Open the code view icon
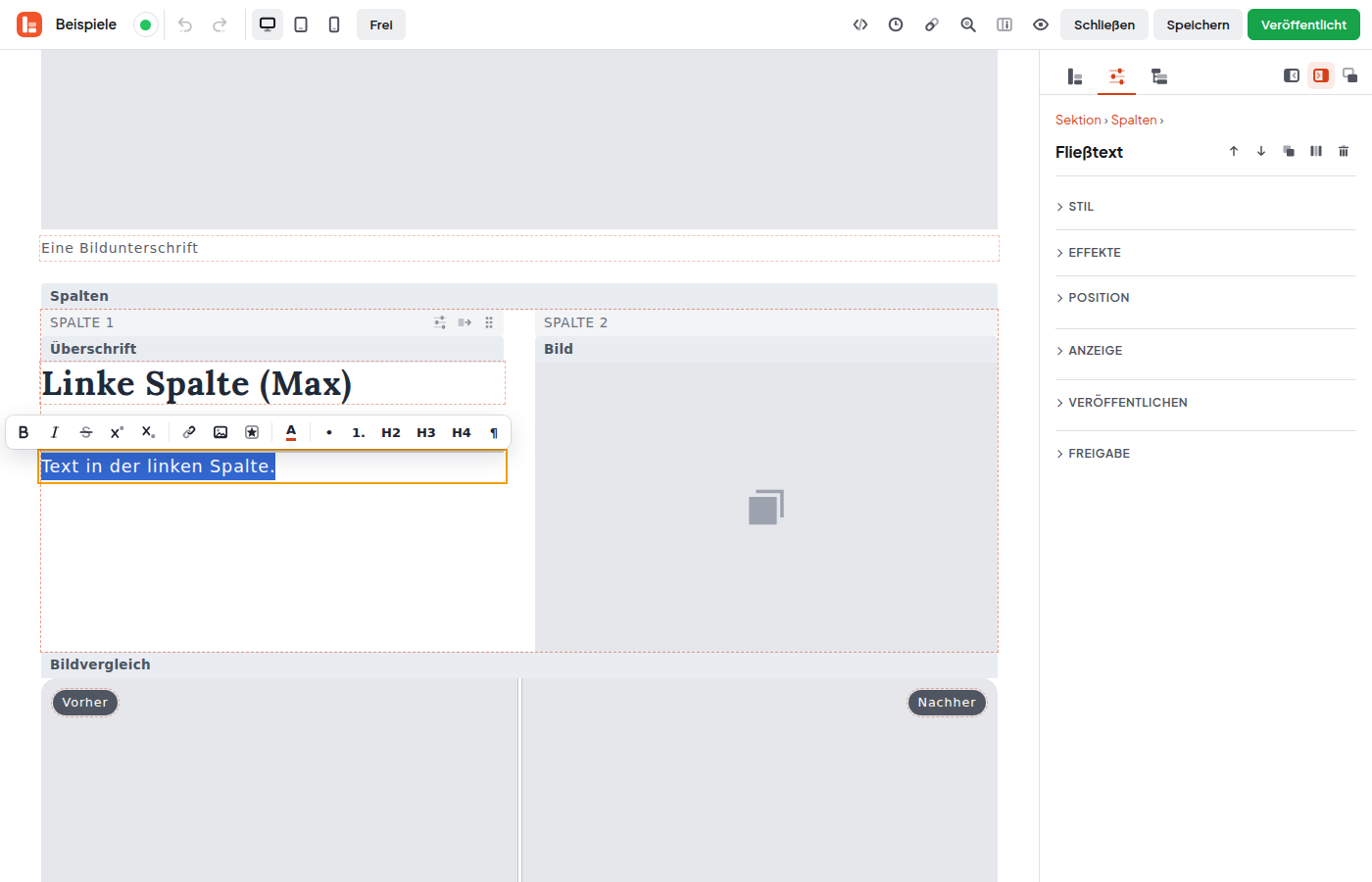1372x882 pixels. (860, 24)
